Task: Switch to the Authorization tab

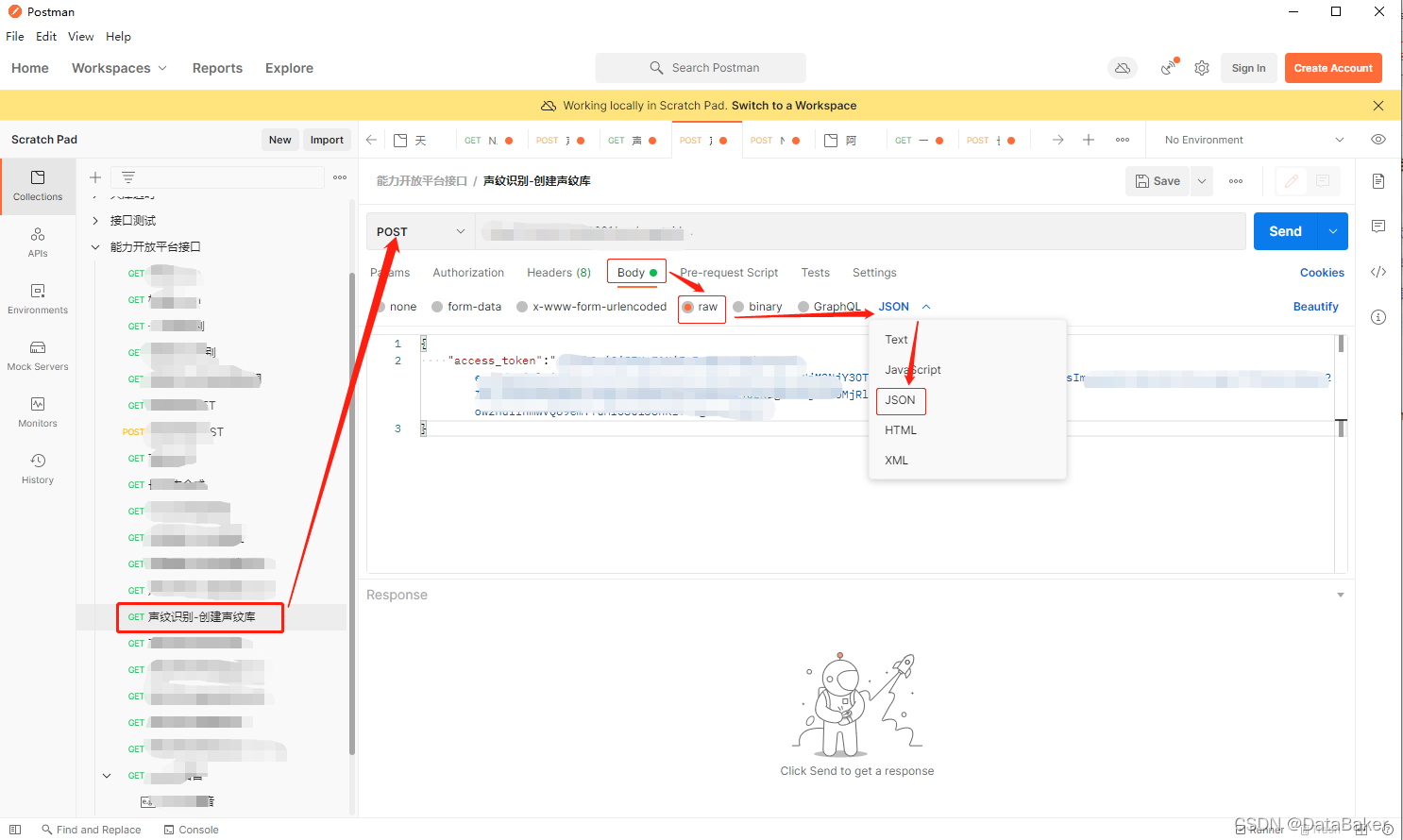Action: pos(468,273)
